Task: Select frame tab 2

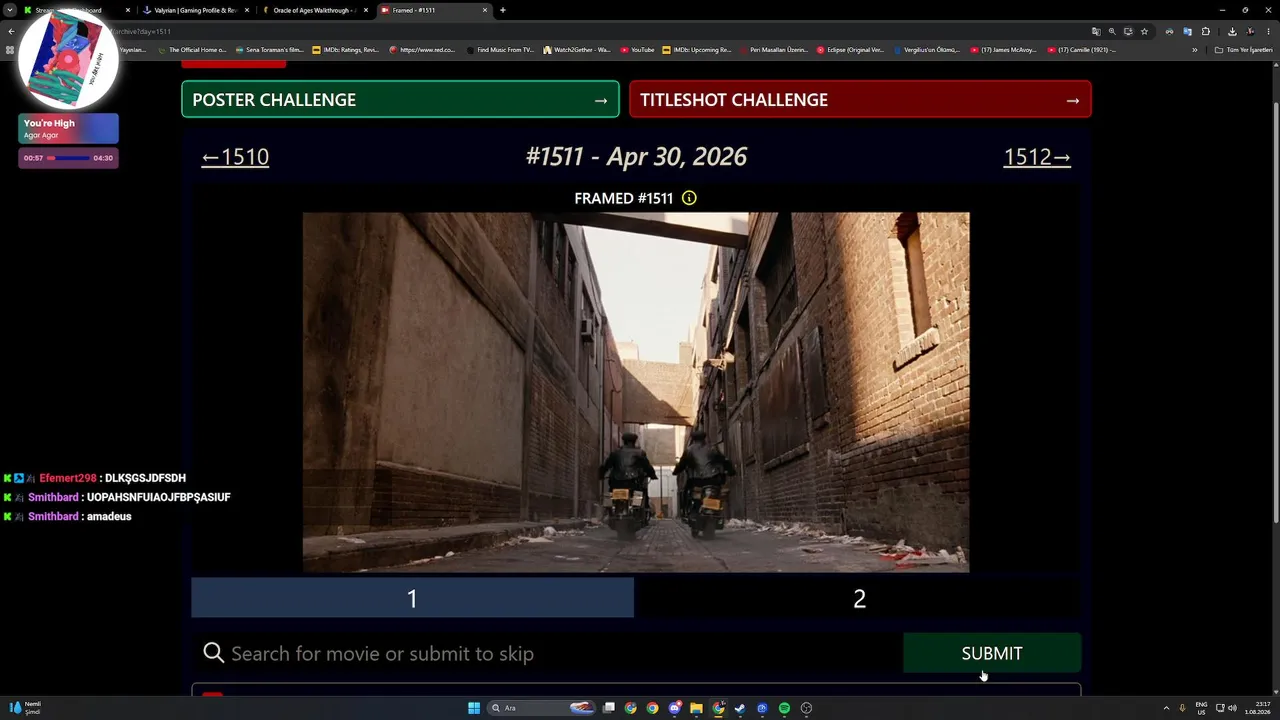Action: (859, 598)
